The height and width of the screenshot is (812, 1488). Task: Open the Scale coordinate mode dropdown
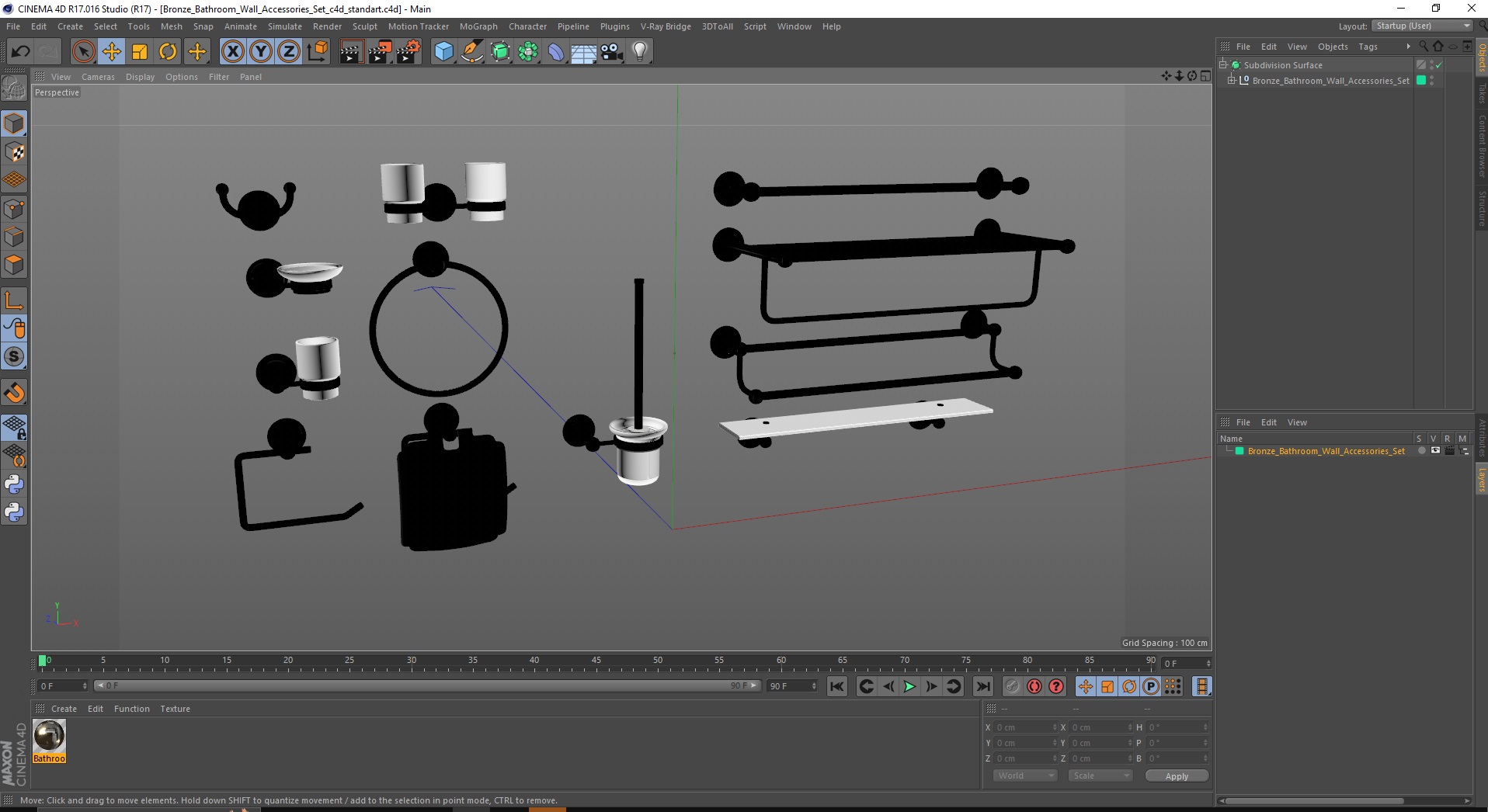pyautogui.click(x=1100, y=776)
